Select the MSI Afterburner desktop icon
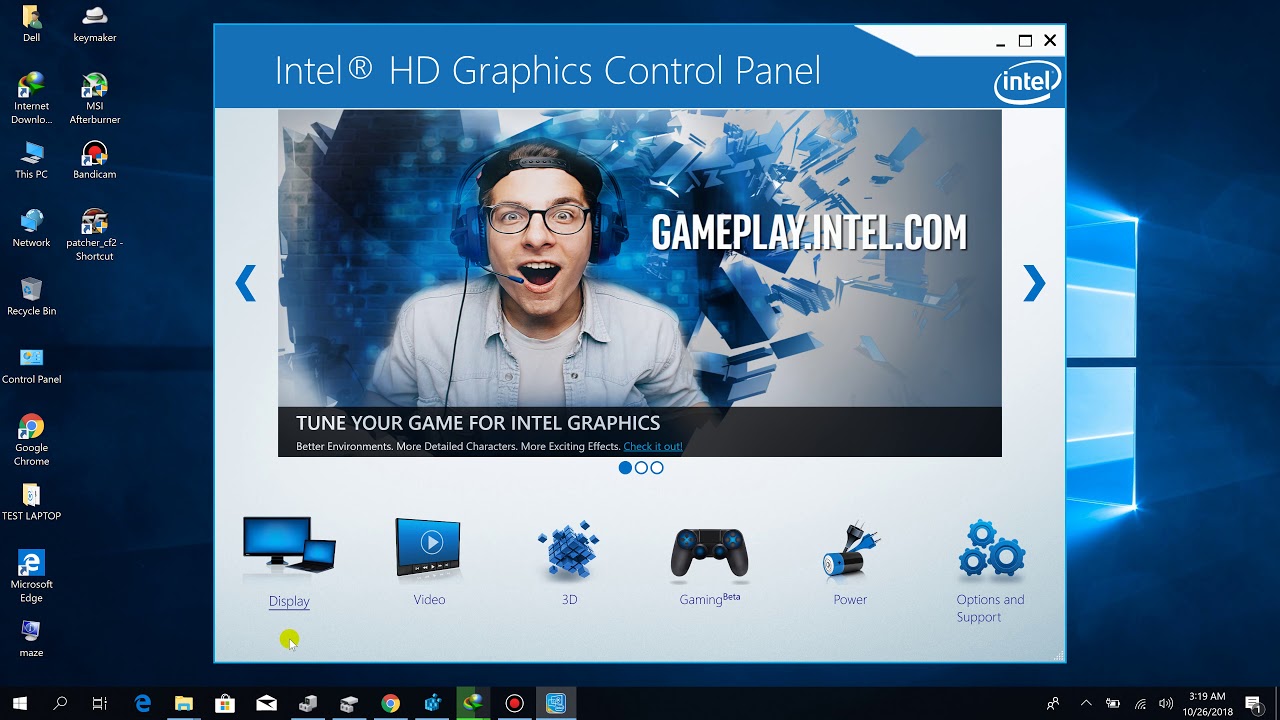Screen dimensions: 1280x720 [95, 98]
